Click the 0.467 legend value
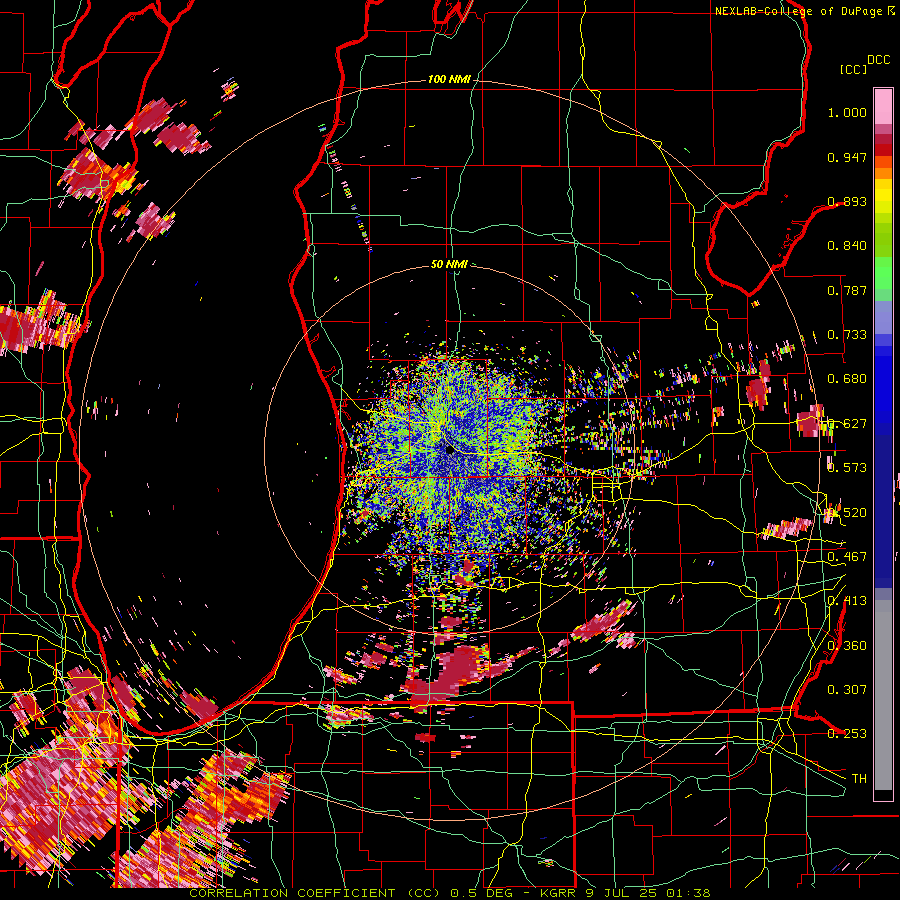This screenshot has height=900, width=900. [847, 557]
